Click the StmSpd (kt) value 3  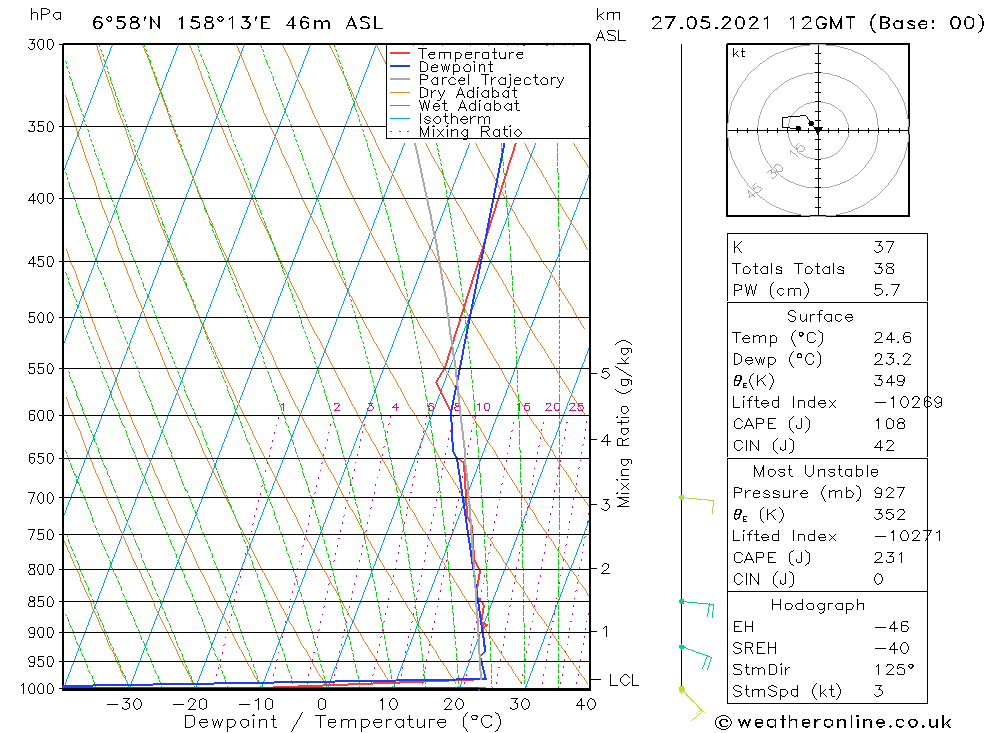[x=879, y=692]
